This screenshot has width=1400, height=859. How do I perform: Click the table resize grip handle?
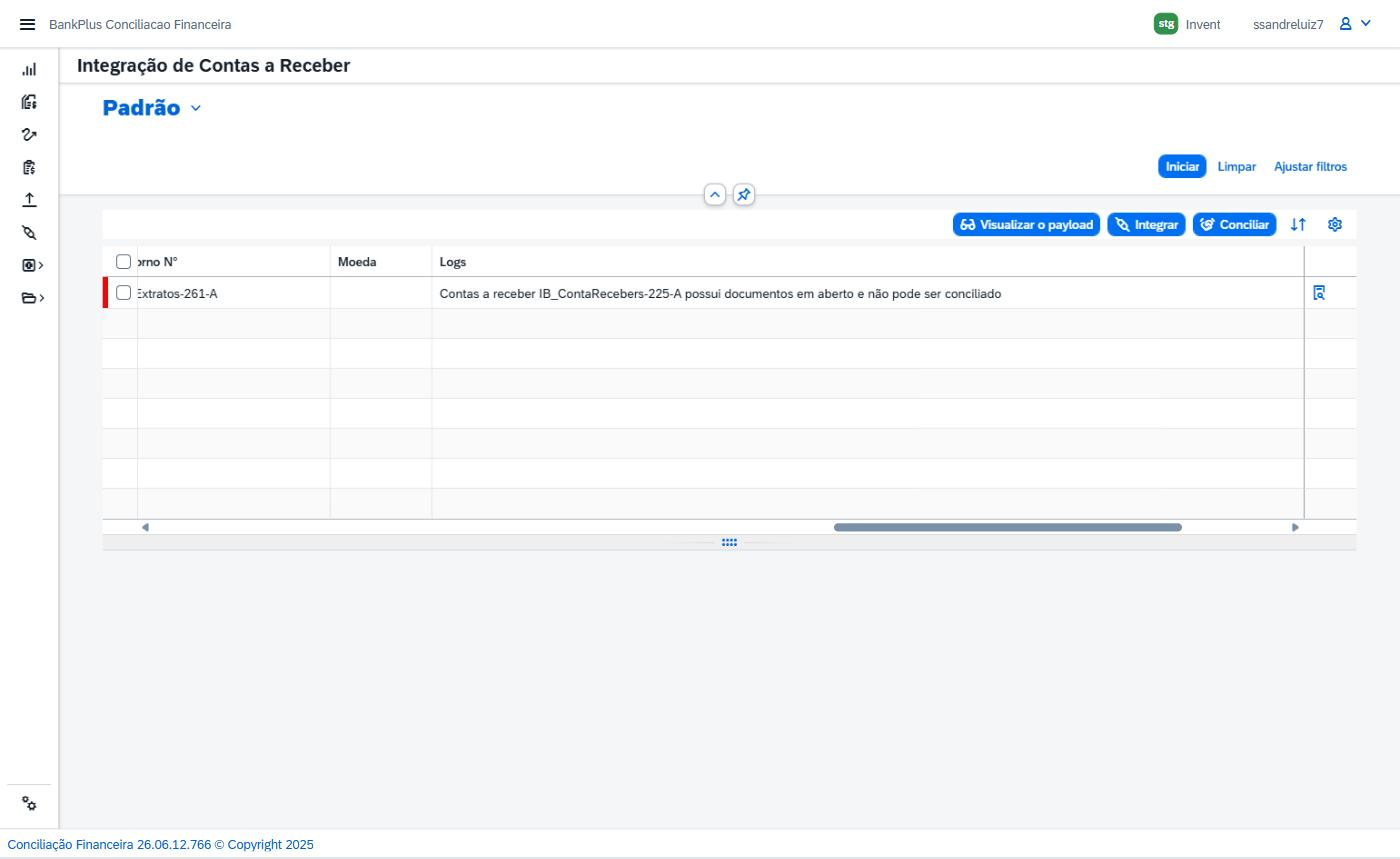tap(729, 543)
